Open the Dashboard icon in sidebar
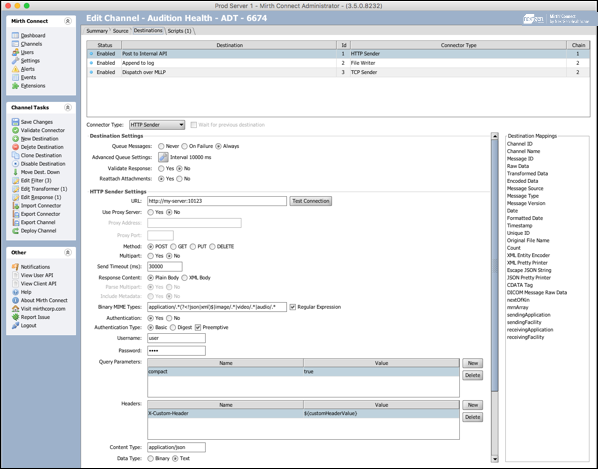The height and width of the screenshot is (469, 598). [15, 35]
